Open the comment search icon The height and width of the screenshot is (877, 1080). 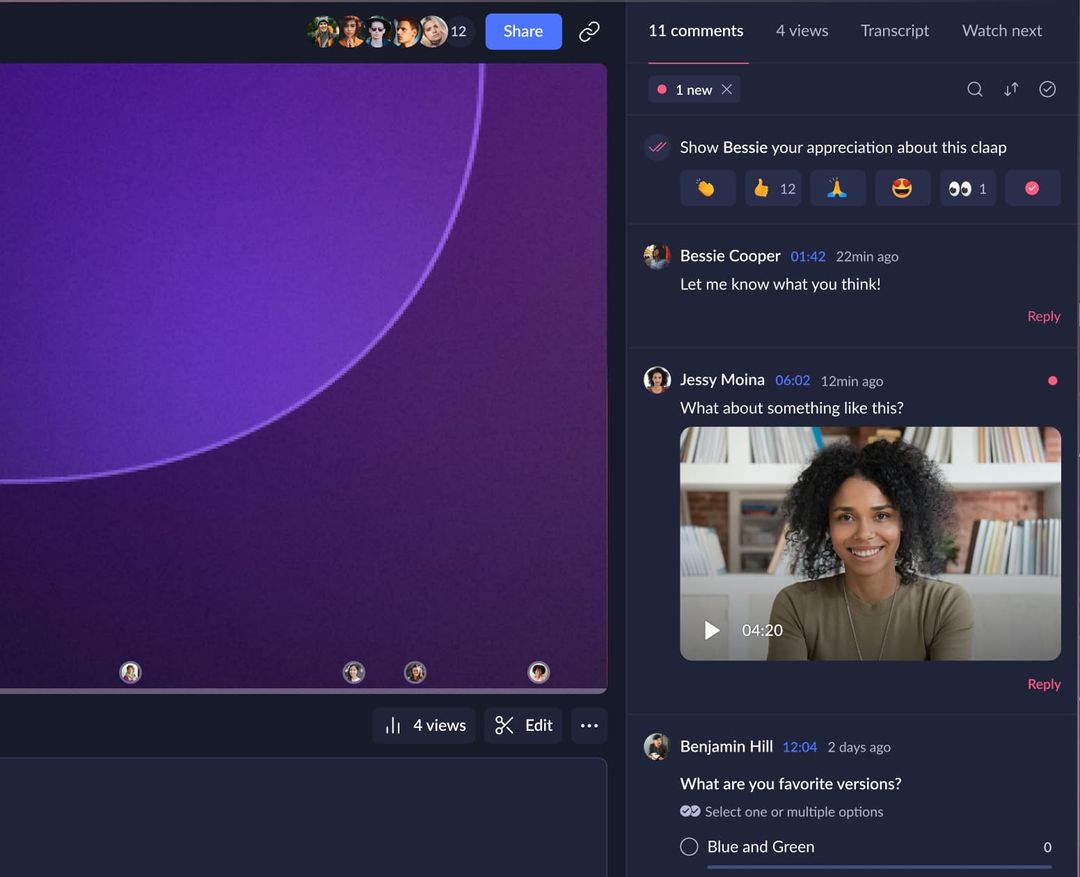975,89
